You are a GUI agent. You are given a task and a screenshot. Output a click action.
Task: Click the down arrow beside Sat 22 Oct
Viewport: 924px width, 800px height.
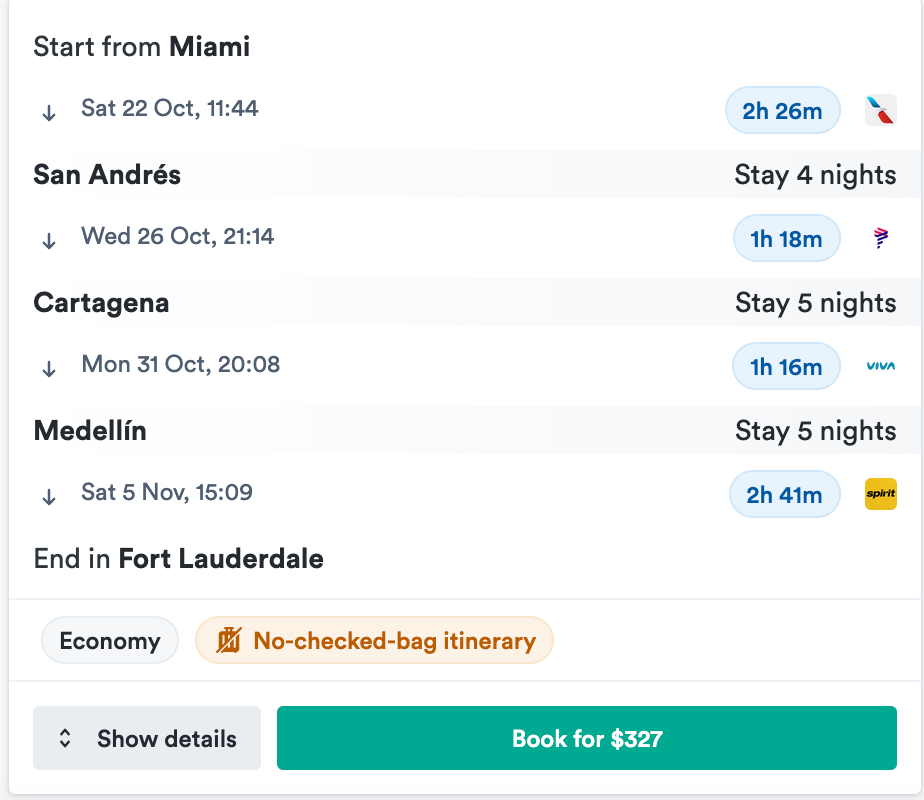point(49,113)
